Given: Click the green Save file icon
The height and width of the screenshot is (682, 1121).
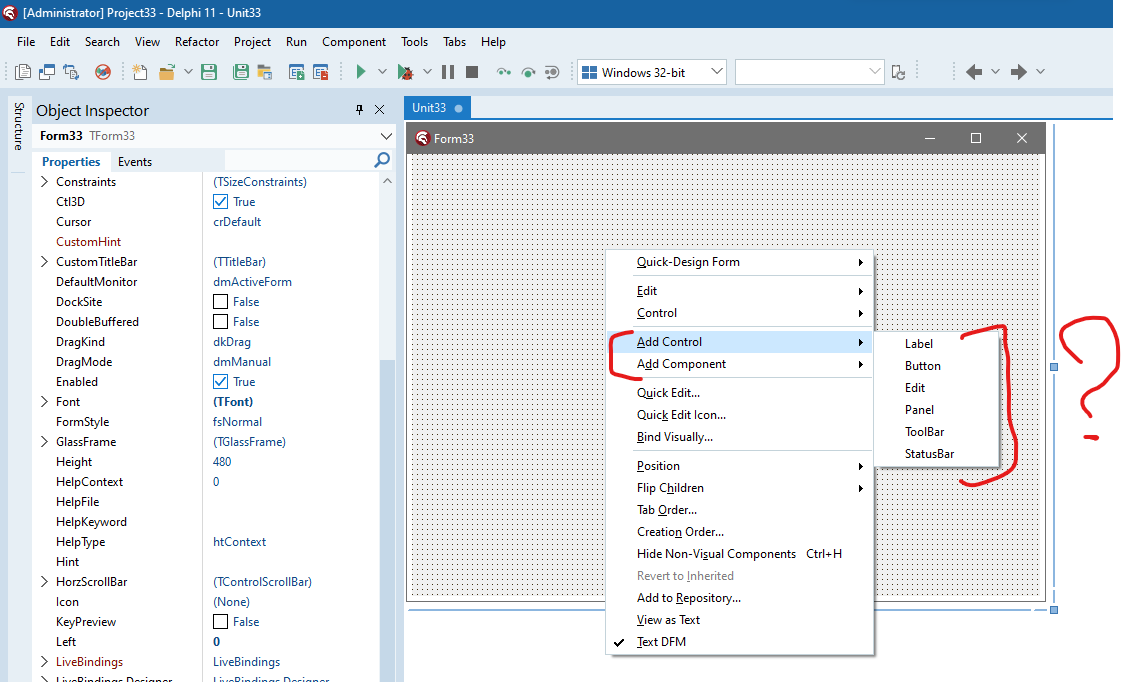Looking at the screenshot, I should (209, 72).
